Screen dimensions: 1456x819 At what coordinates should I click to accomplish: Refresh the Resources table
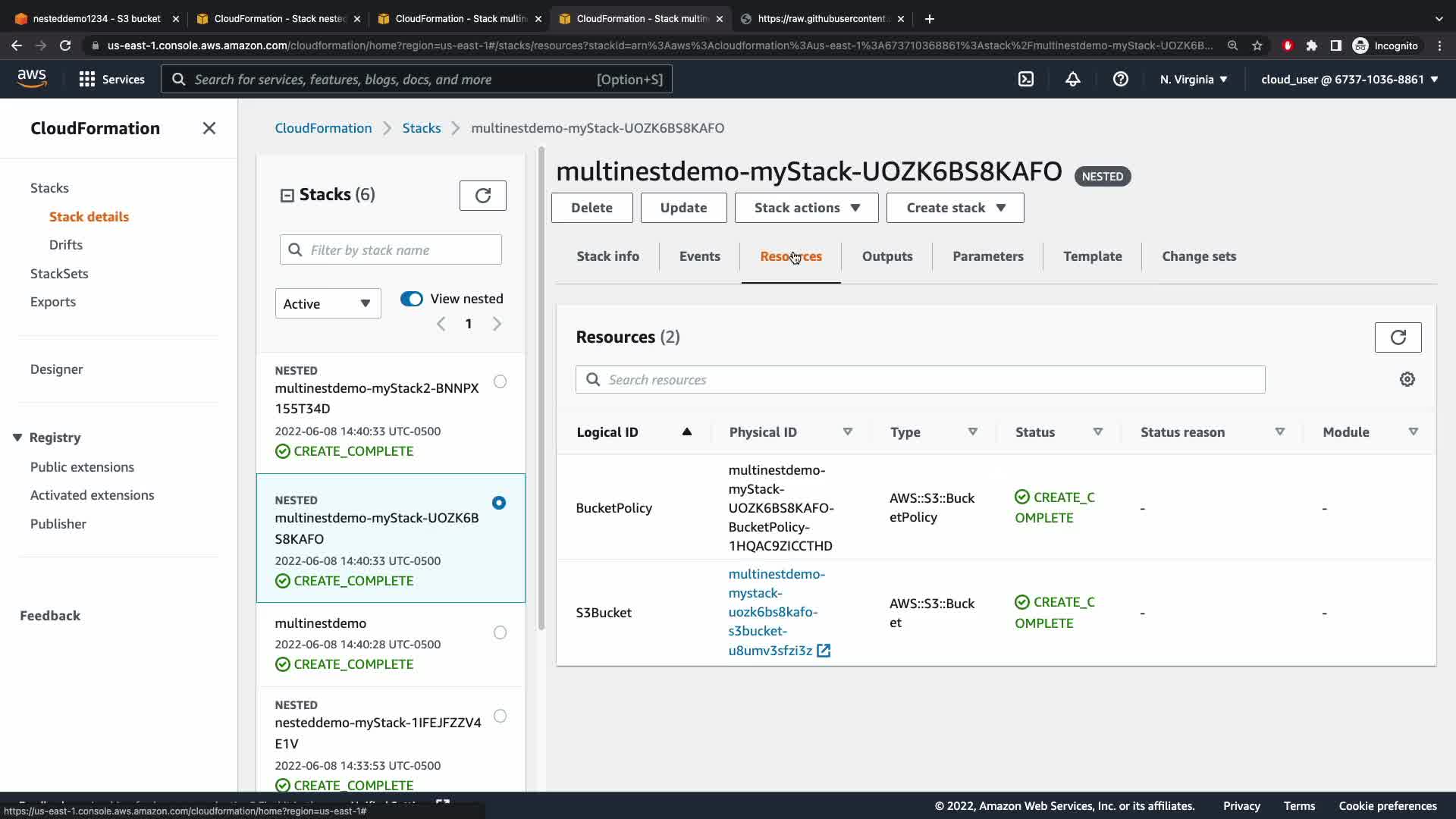[1398, 337]
